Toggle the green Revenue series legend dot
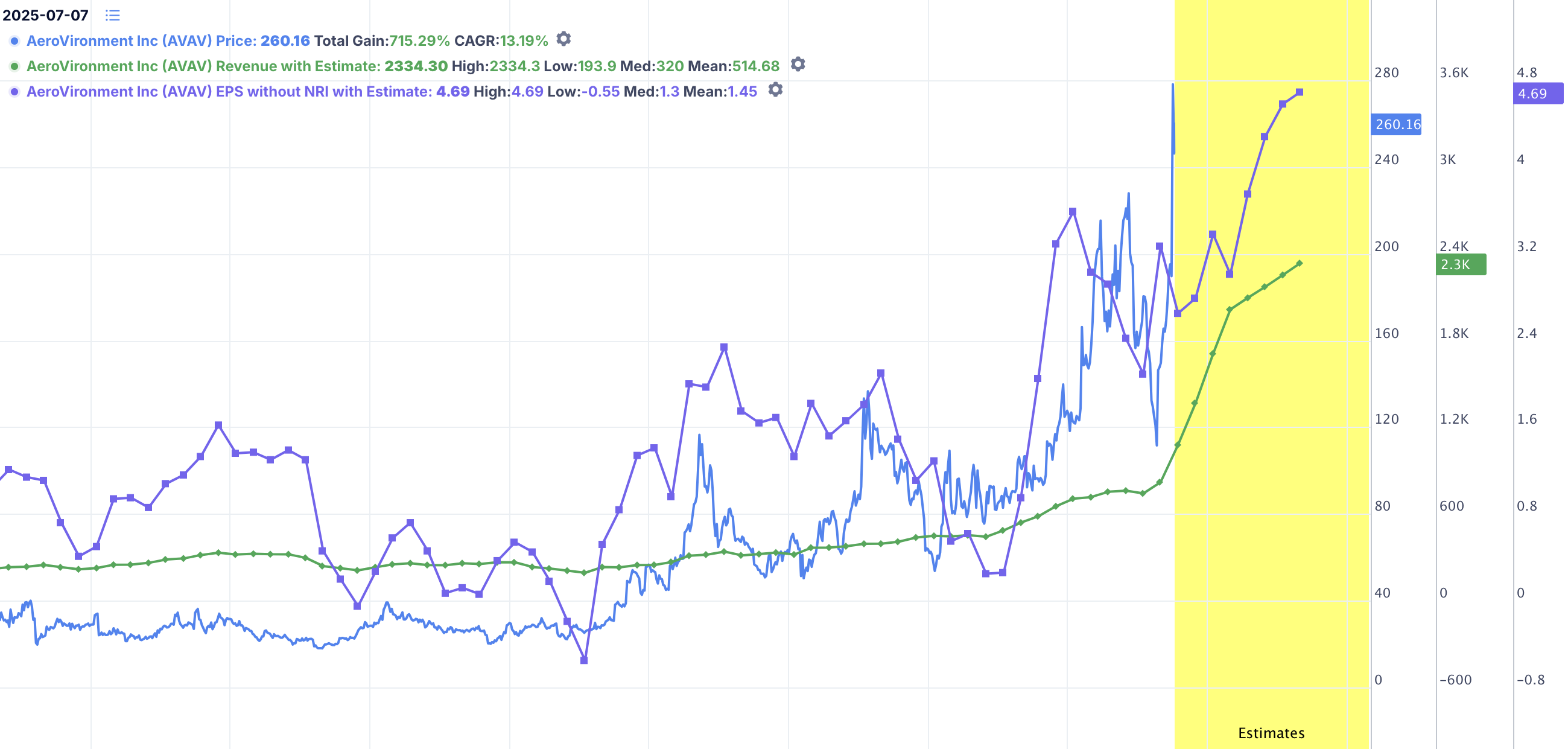 tap(14, 66)
